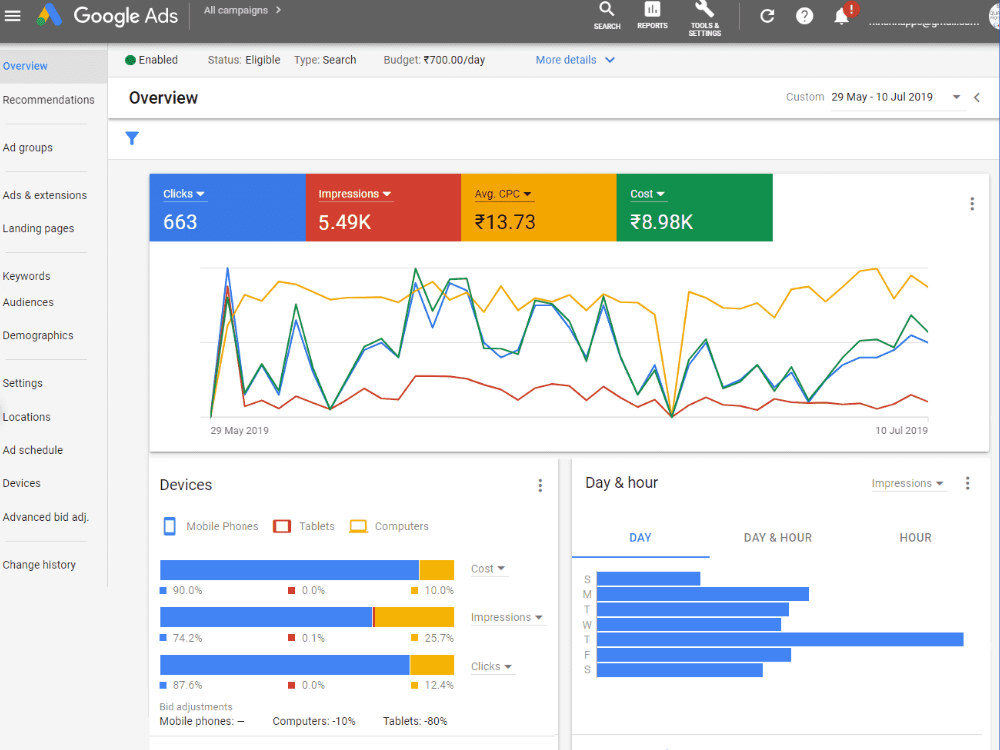1000x750 pixels.
Task: Switch to the HOUR tab
Action: pyautogui.click(x=915, y=538)
